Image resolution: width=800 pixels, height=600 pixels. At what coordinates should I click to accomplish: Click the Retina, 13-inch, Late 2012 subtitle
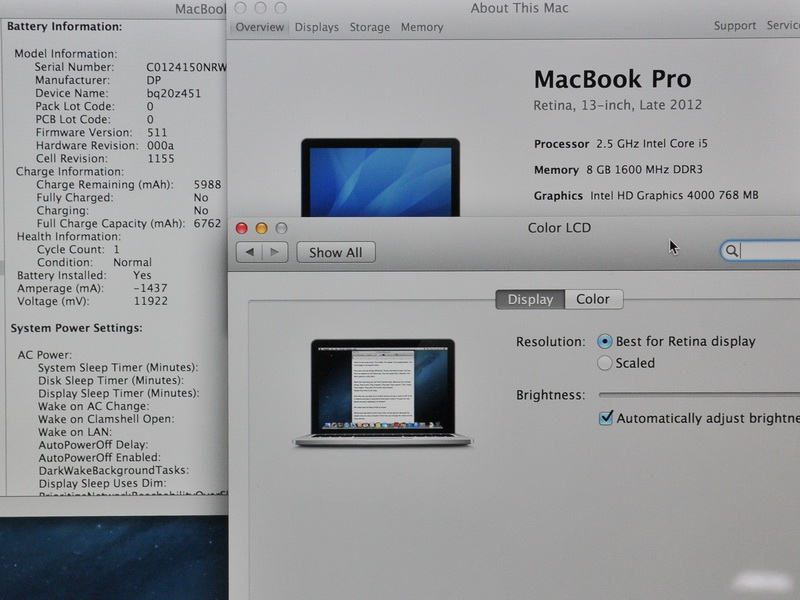(617, 105)
